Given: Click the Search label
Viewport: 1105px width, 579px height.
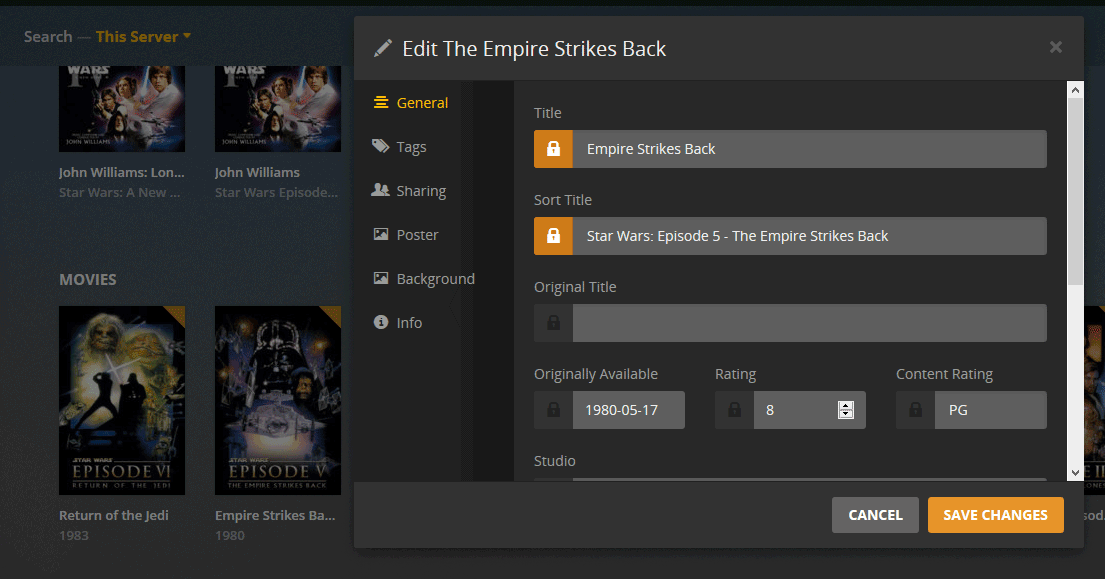Looking at the screenshot, I should (x=48, y=37).
